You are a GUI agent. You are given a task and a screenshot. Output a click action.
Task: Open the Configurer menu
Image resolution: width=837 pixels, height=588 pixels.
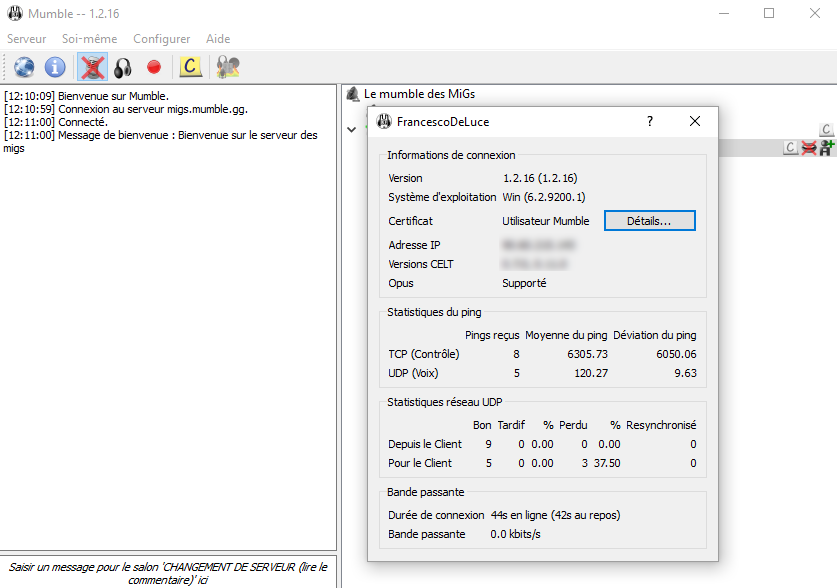click(161, 39)
